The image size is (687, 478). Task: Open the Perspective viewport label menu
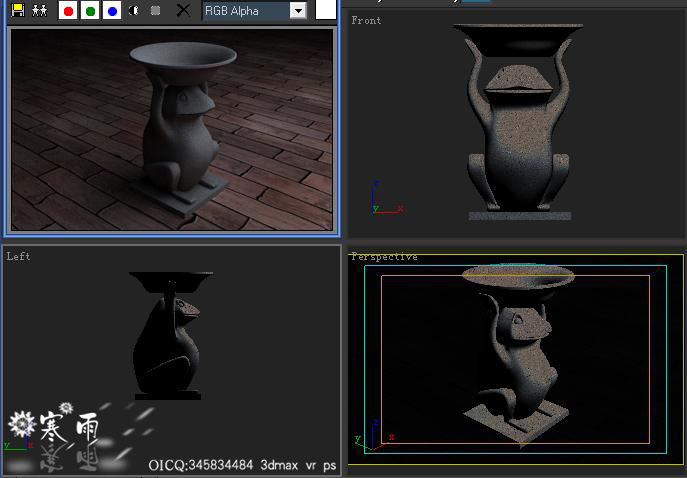[384, 257]
